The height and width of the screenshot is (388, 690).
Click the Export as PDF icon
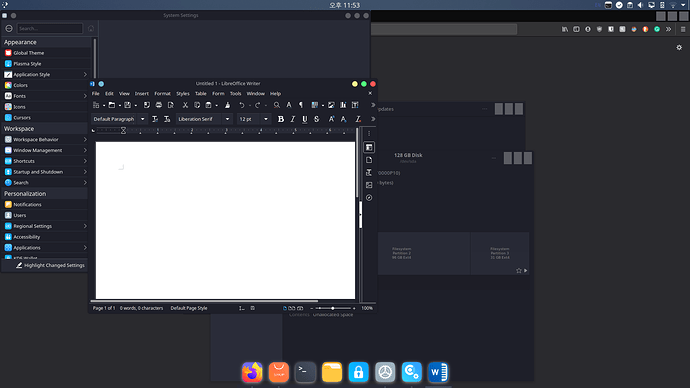[147, 105]
